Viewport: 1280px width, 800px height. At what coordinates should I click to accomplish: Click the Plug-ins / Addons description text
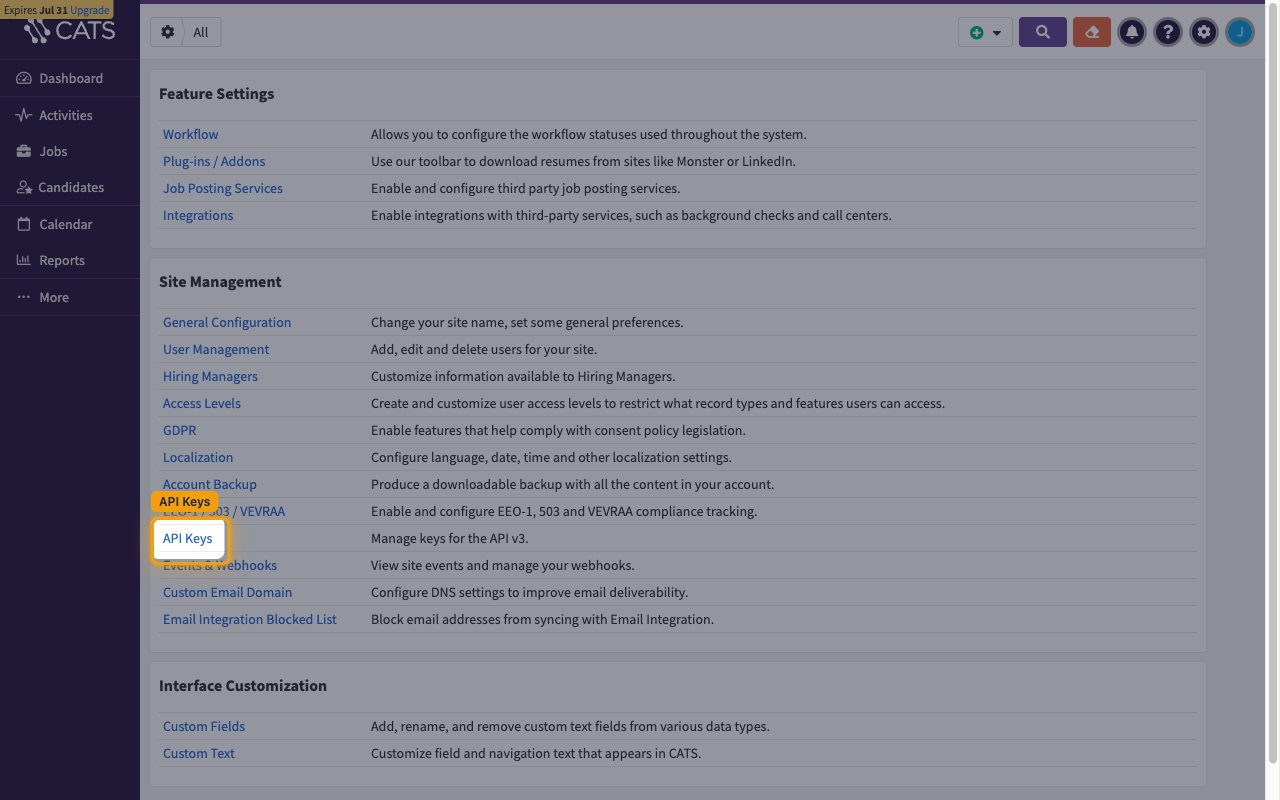coord(584,161)
